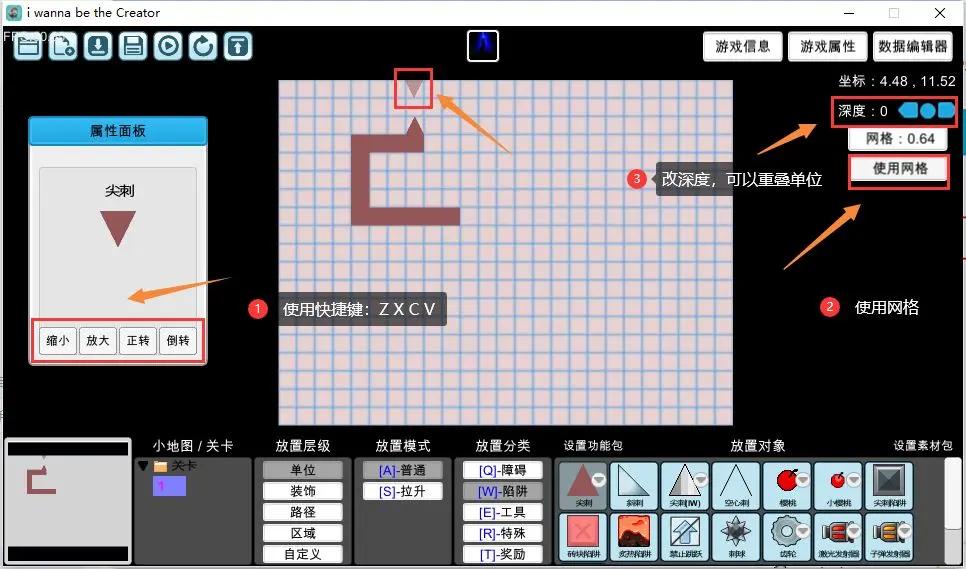Viewport: 966px width, 569px height.
Task: Open the 尖刺 variant dropdown arrow
Action: click(x=598, y=480)
